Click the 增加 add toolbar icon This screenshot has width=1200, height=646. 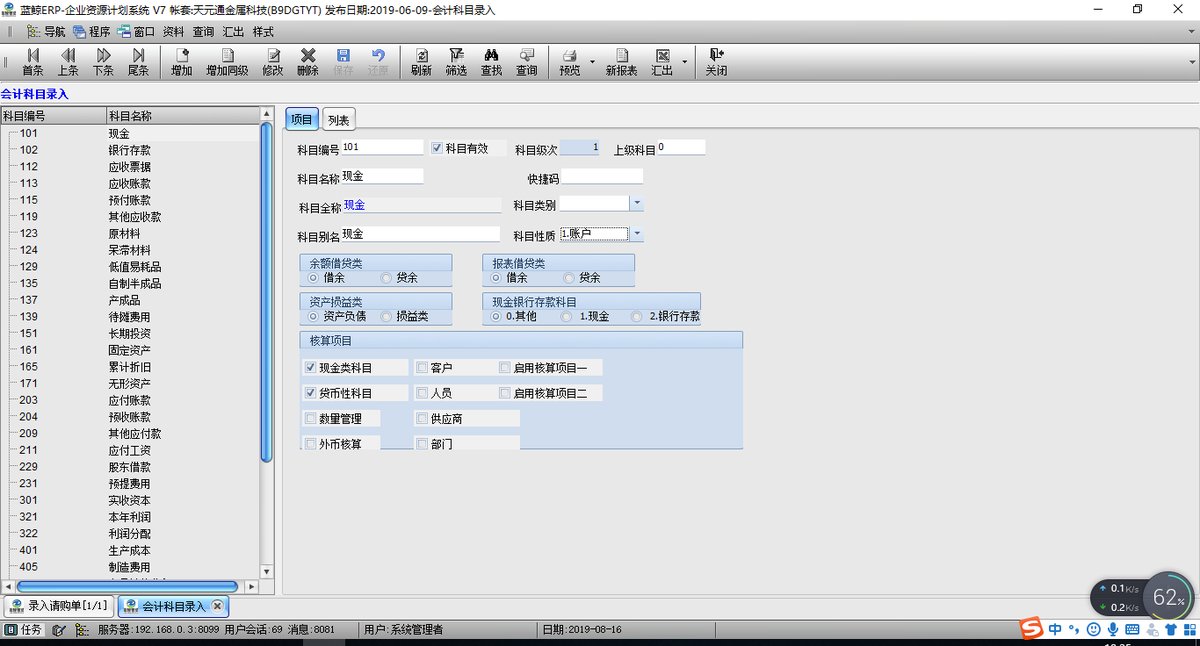coord(181,62)
